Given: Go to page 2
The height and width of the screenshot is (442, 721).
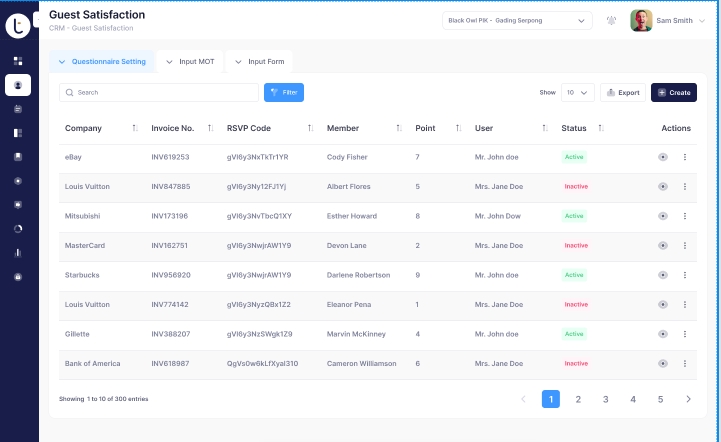Looking at the screenshot, I should click(x=578, y=399).
